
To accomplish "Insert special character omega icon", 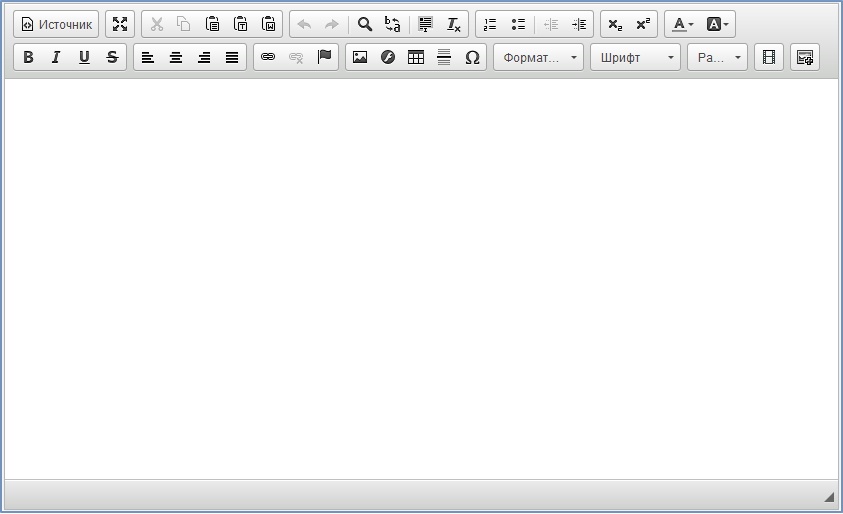I will coord(472,57).
